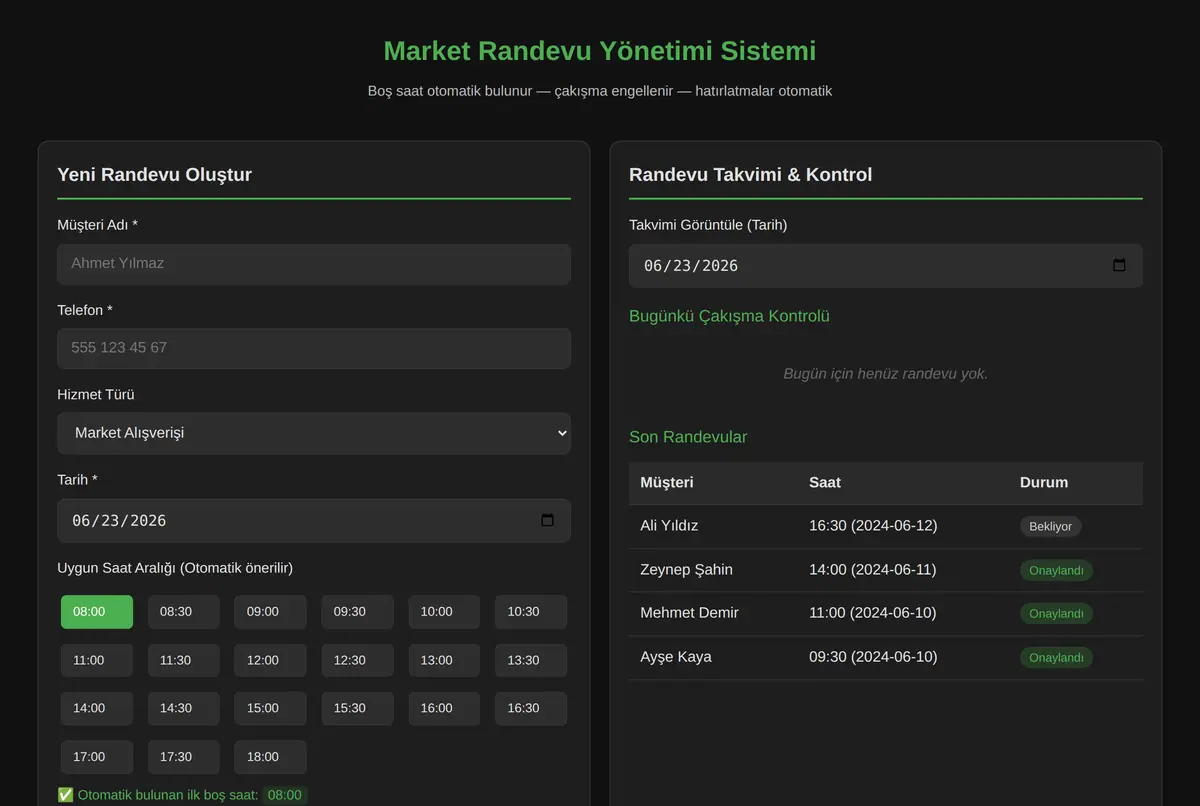Screen dimensions: 1200x806
Task: Select the 10:00 time slot
Action: click(x=444, y=612)
